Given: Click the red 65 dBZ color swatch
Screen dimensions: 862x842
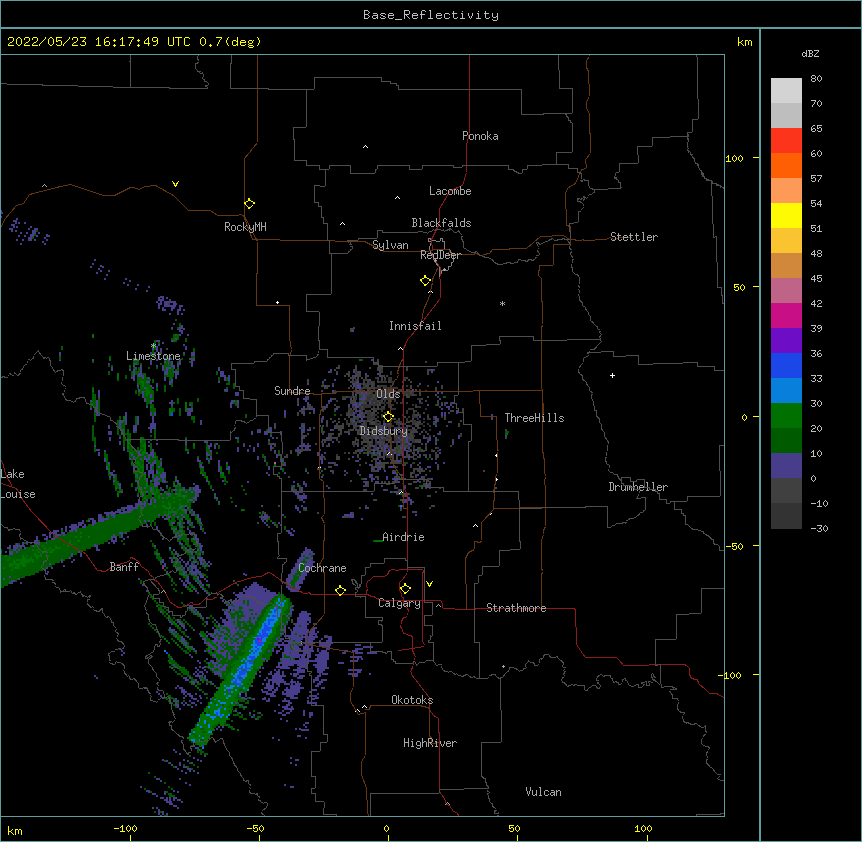Looking at the screenshot, I should coord(786,141).
